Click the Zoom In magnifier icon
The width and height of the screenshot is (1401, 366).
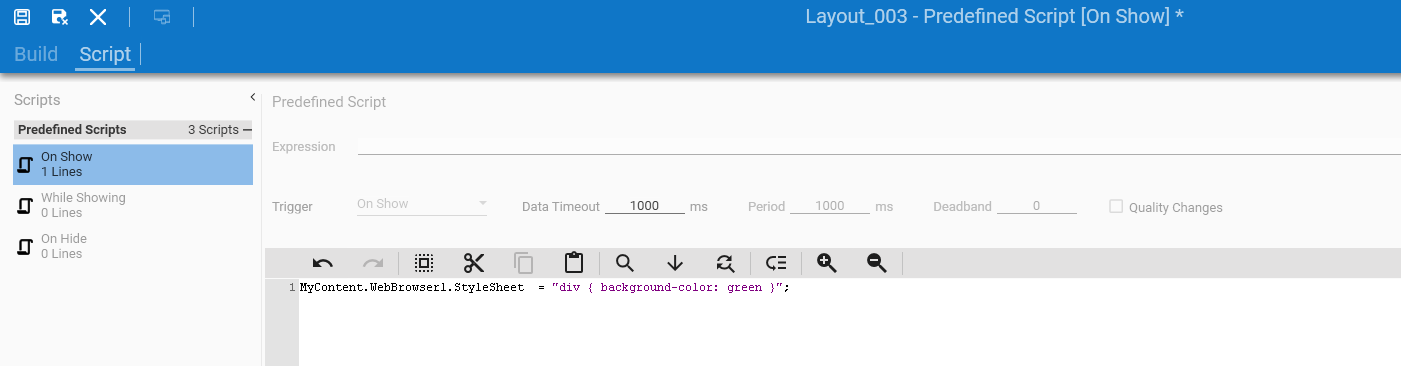pyautogui.click(x=826, y=263)
